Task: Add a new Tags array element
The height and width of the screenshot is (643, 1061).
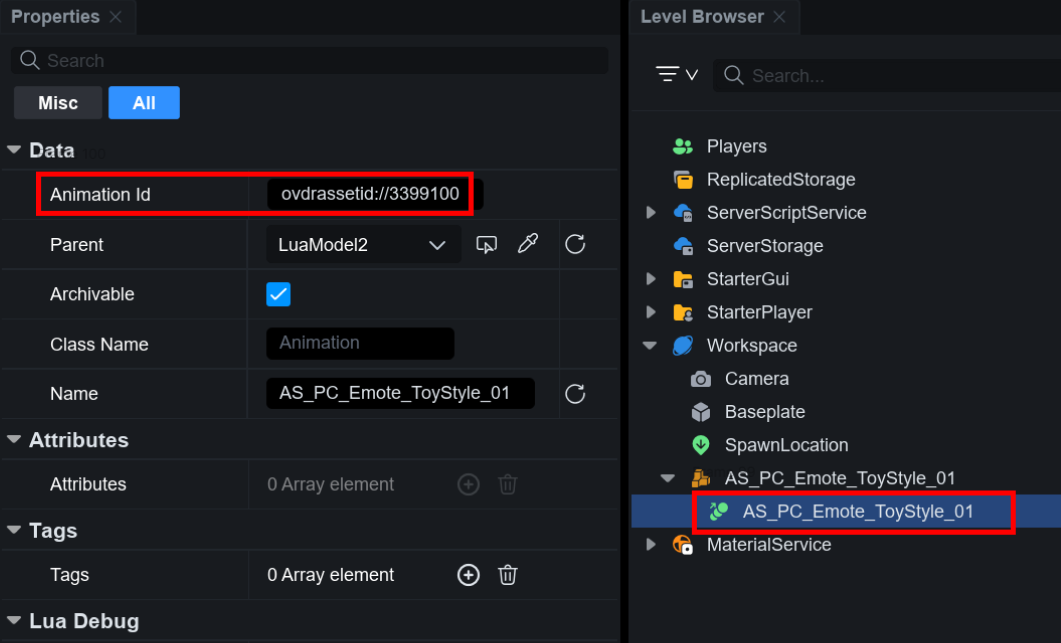Action: (x=468, y=575)
